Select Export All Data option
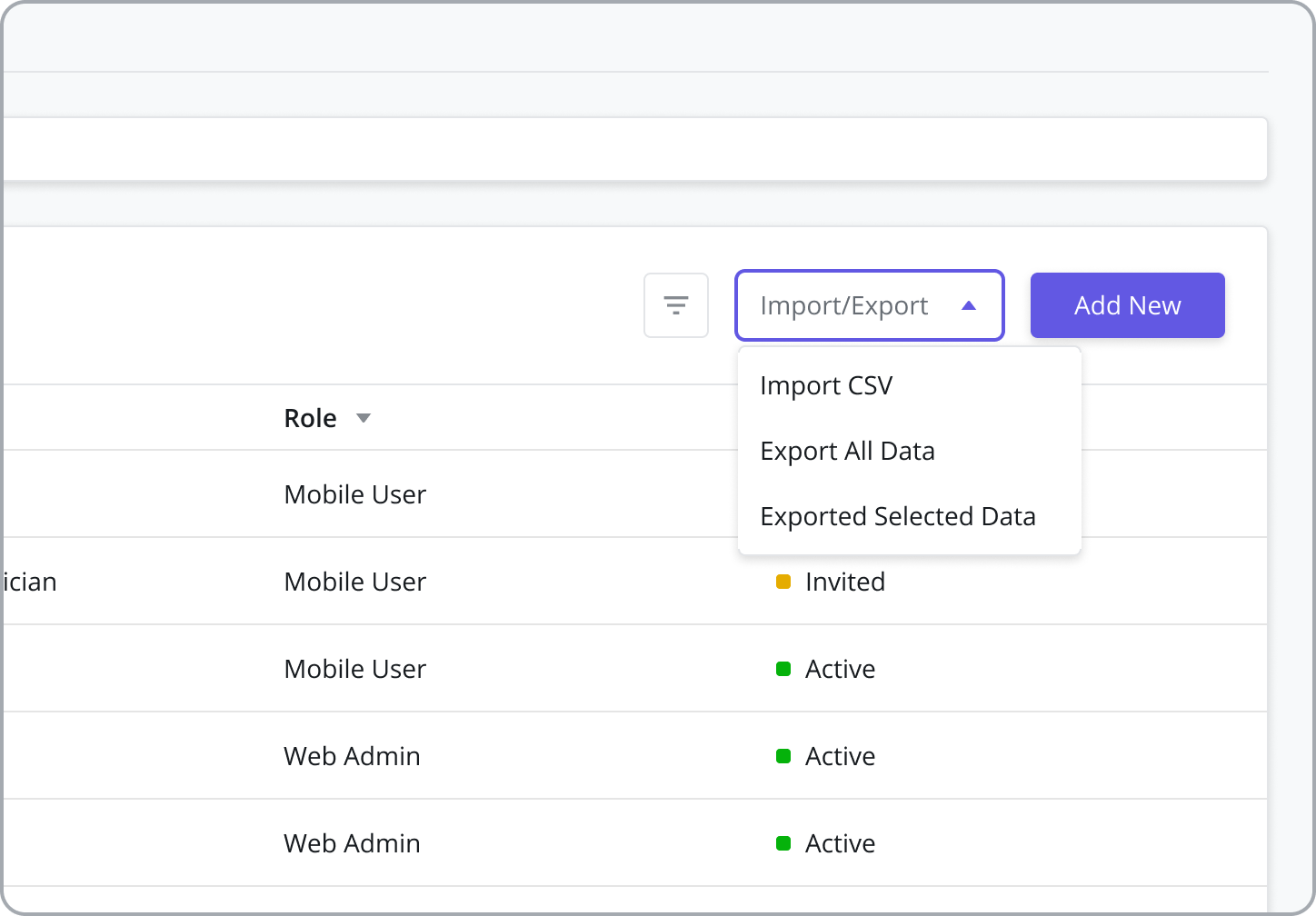 point(910,451)
